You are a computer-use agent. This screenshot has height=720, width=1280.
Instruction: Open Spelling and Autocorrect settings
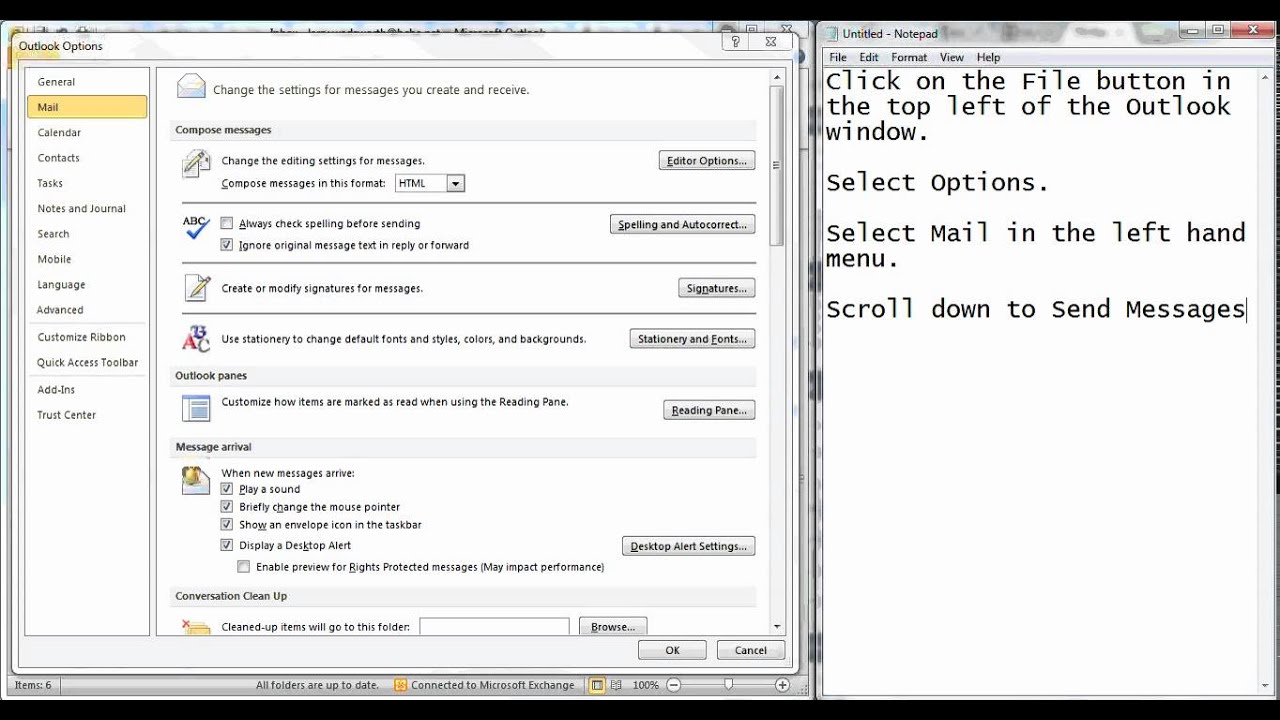pyautogui.click(x=682, y=225)
